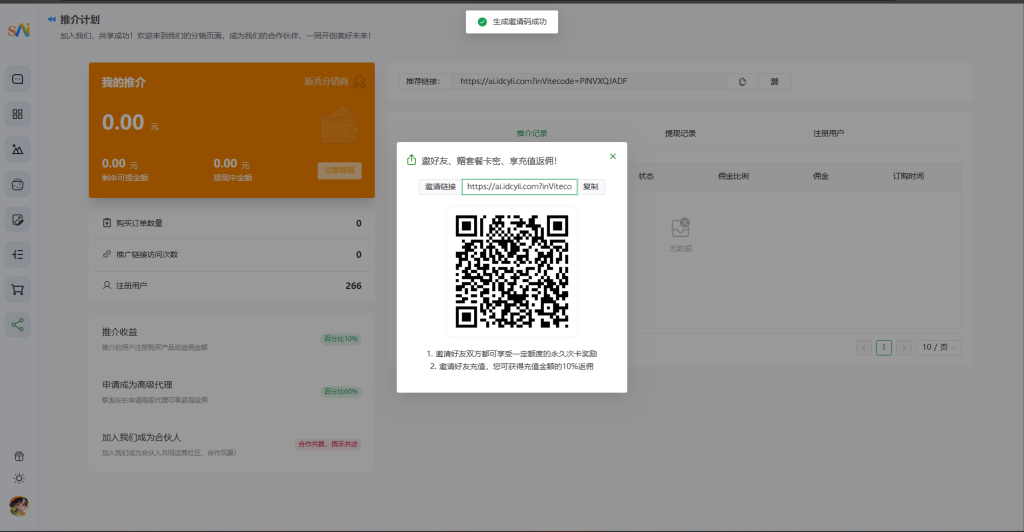
Task: Click the invite link input field in dialog
Action: 519,187
